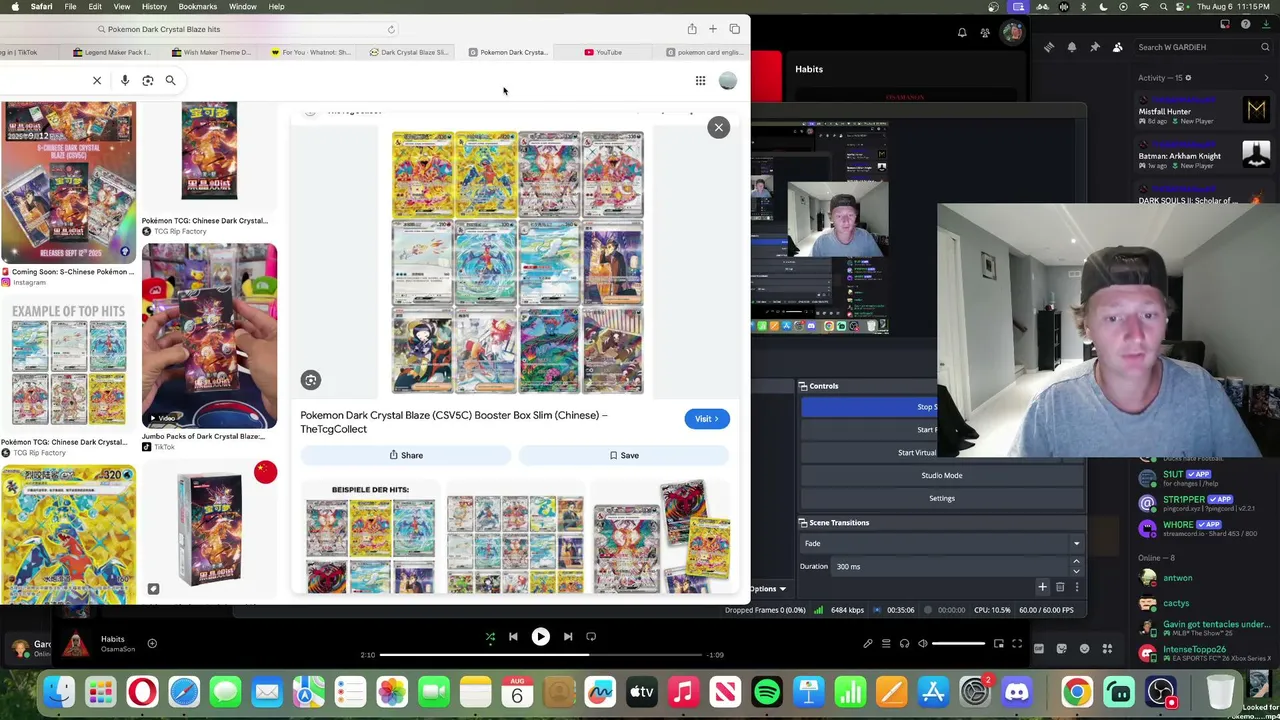1280x720 pixels.
Task: Open the Safari File menu
Action: (x=70, y=7)
